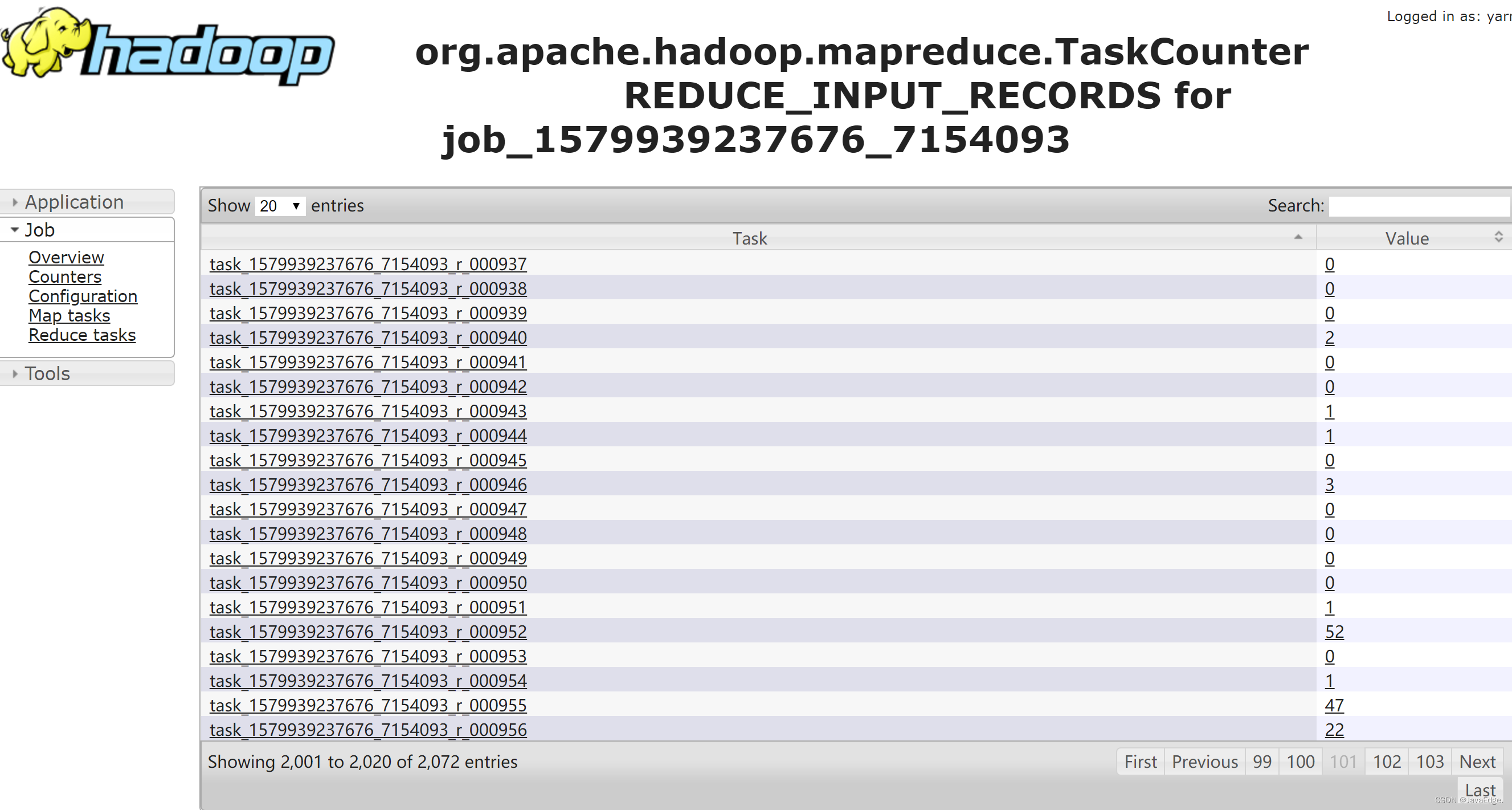
Task: Jump to page 103
Action: click(1429, 762)
